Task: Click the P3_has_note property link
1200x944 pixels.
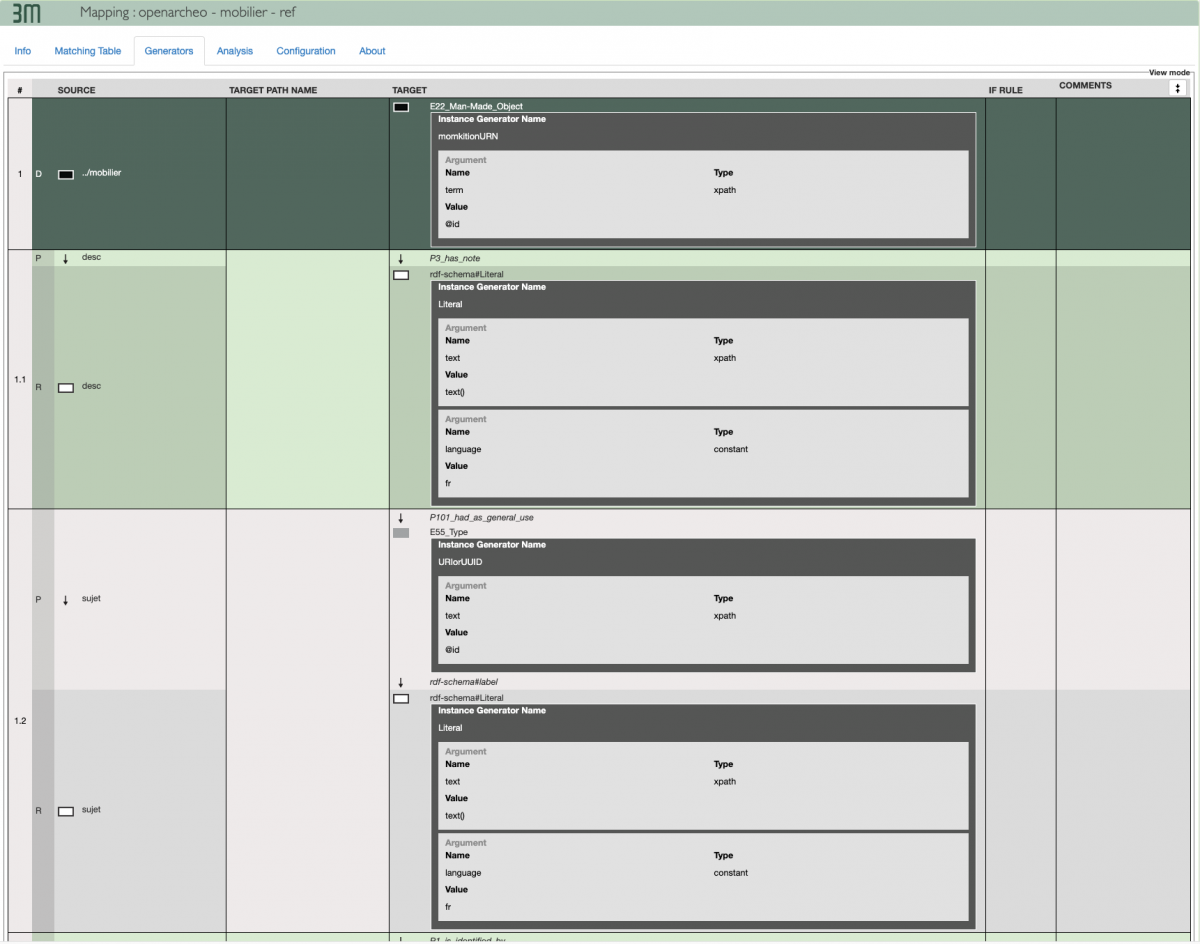Action: 454,259
